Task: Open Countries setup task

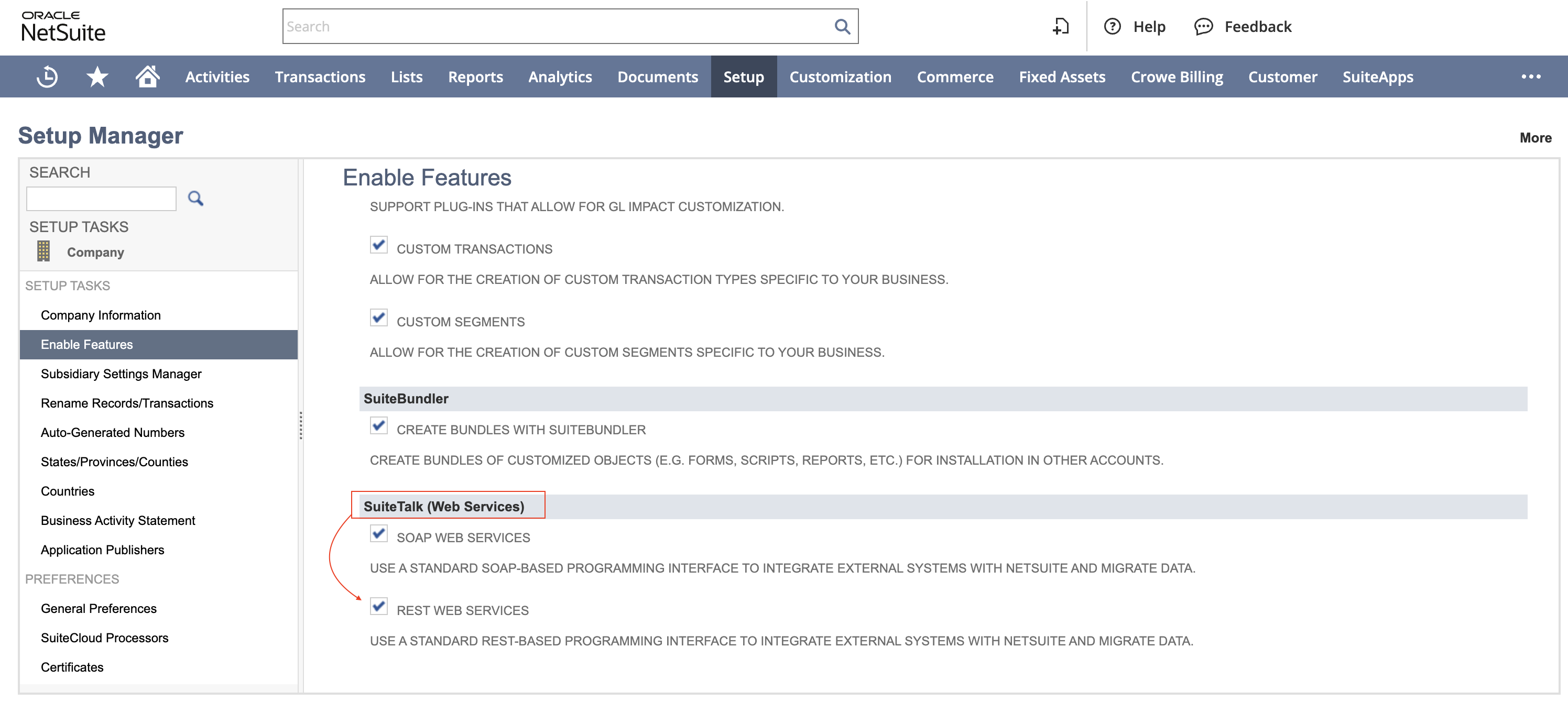Action: coord(68,491)
